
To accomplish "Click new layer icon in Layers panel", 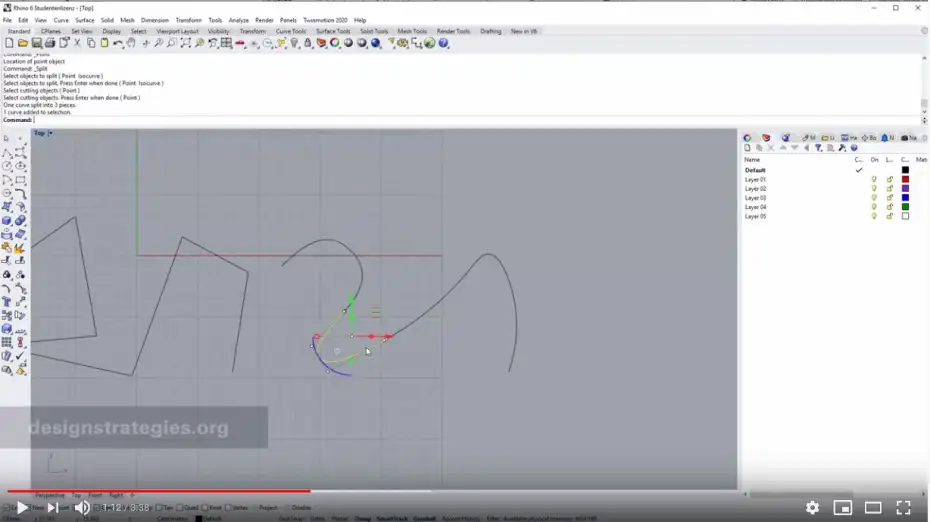I will (747, 148).
